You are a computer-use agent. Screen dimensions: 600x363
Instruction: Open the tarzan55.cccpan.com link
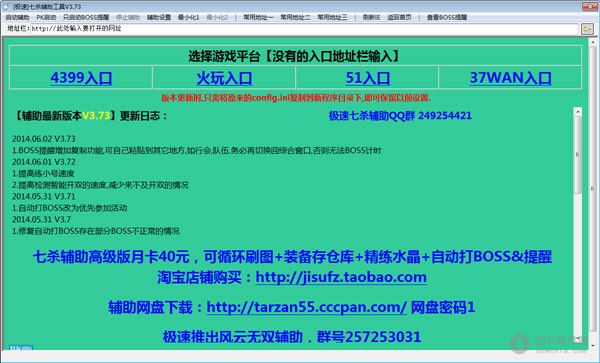307,307
